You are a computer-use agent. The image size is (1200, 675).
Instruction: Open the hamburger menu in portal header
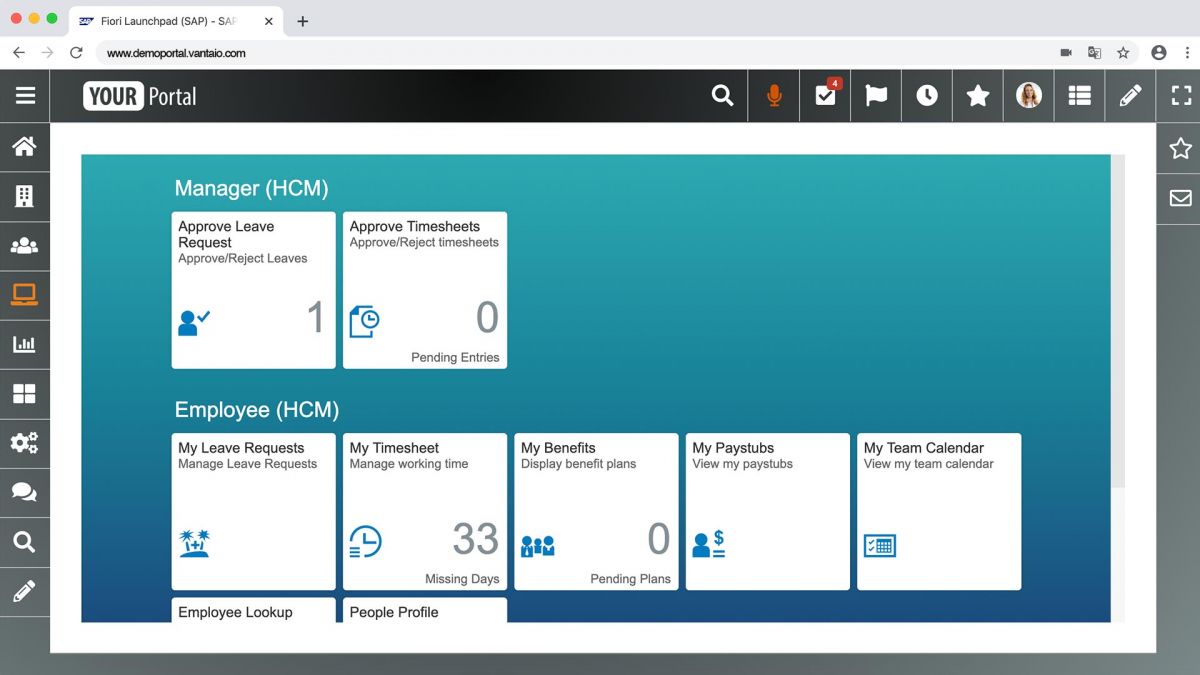click(x=25, y=96)
